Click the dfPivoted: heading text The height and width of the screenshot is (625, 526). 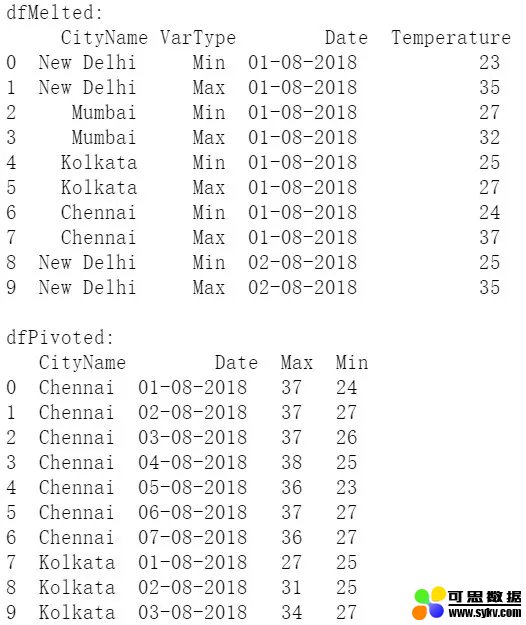60,338
